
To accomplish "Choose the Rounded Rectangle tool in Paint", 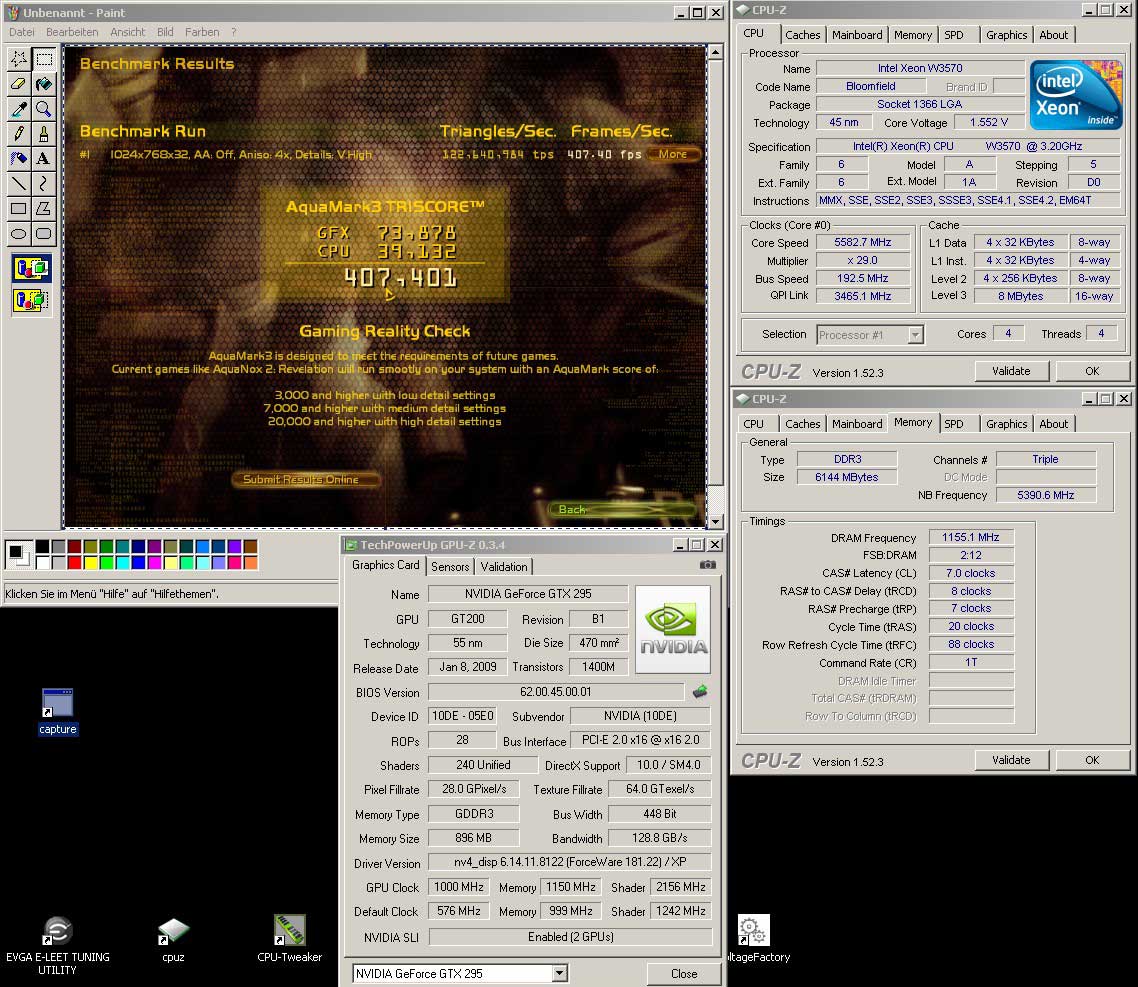I will [x=44, y=233].
